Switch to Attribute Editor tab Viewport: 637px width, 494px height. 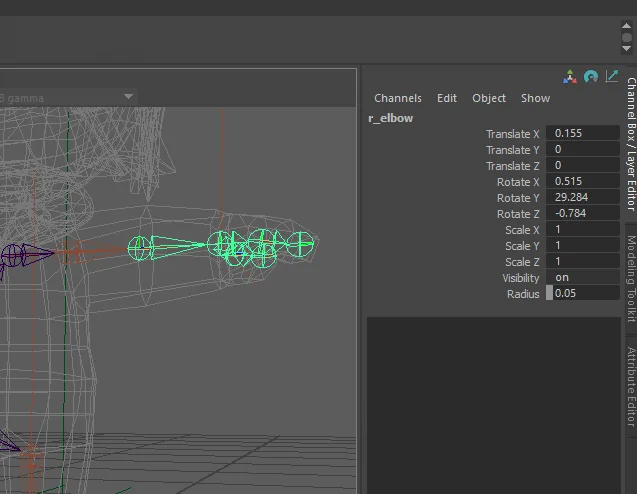pos(631,386)
